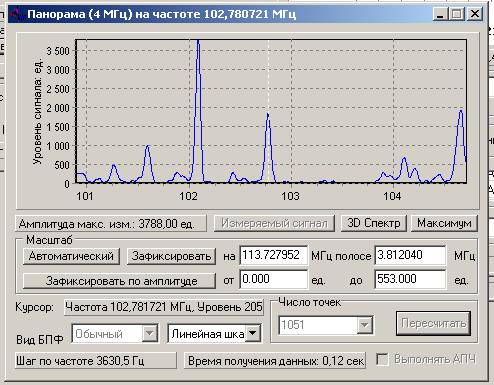Open the Линейная шкала scale dropdown

click(253, 333)
